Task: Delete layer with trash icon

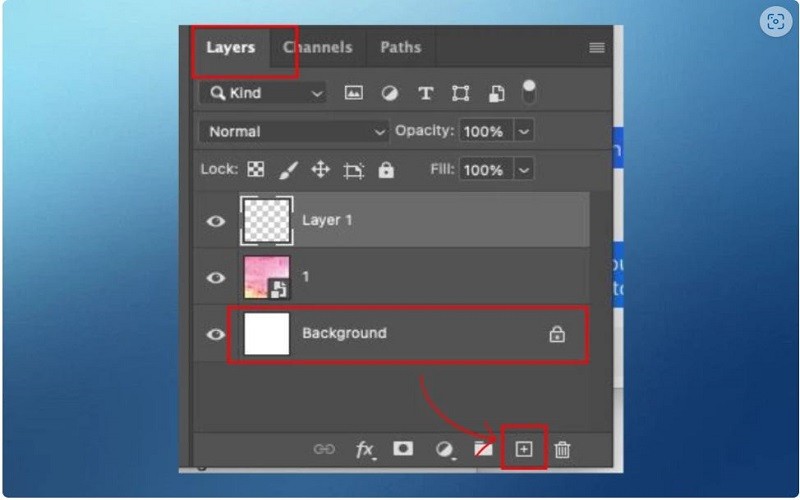Action: tap(562, 449)
